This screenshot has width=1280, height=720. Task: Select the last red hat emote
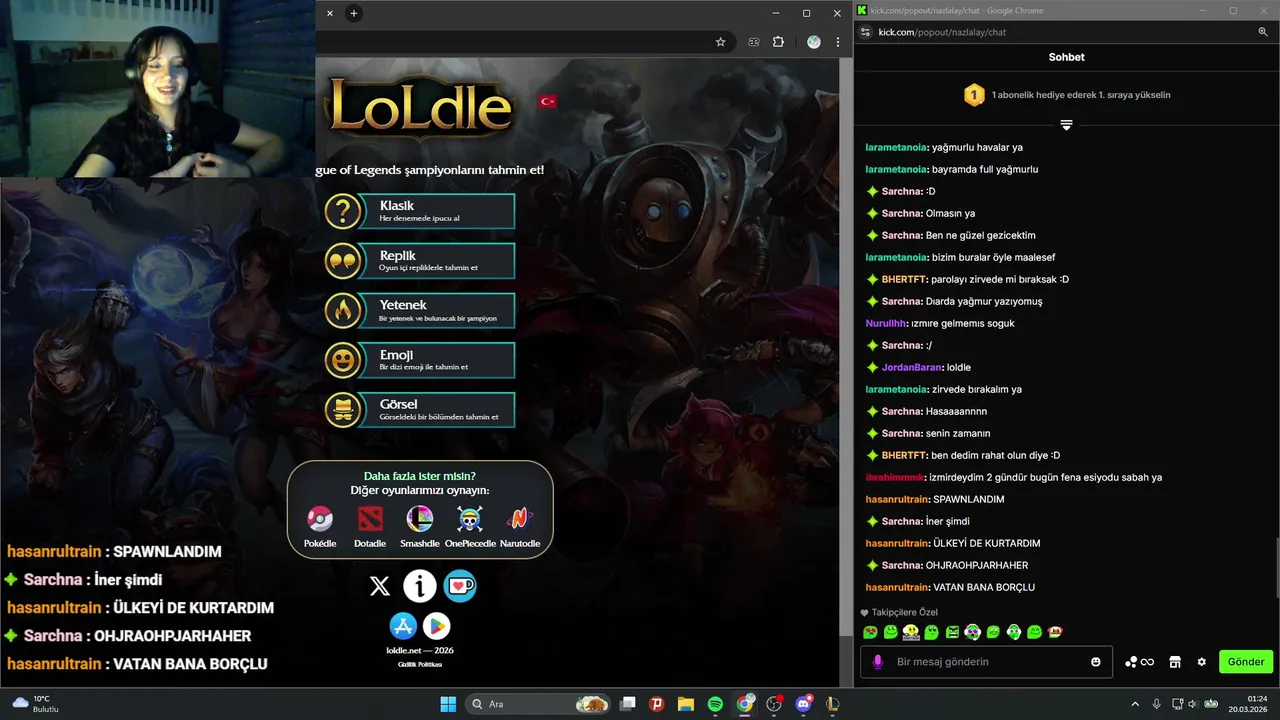1054,632
